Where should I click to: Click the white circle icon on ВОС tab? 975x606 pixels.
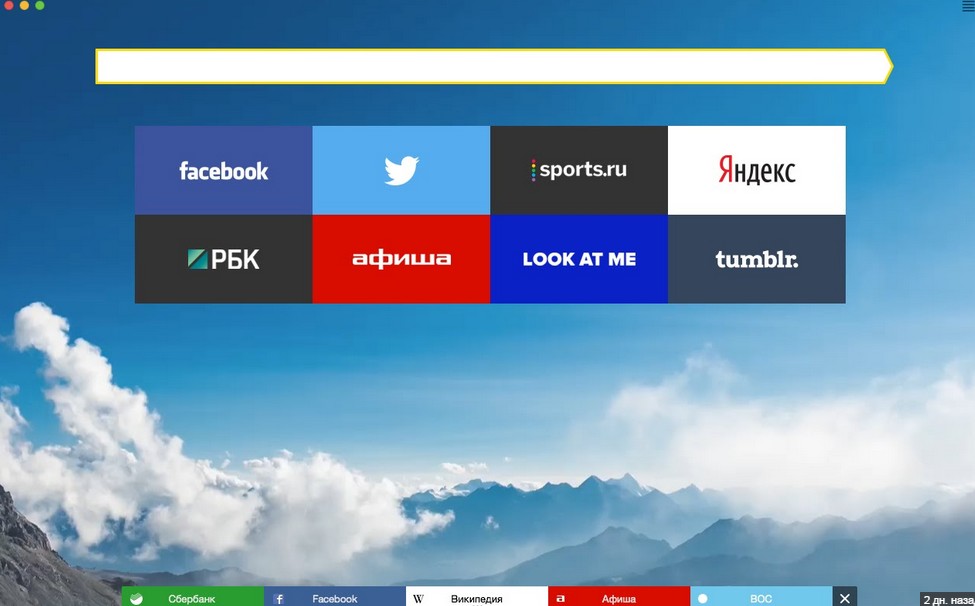[x=703, y=599]
